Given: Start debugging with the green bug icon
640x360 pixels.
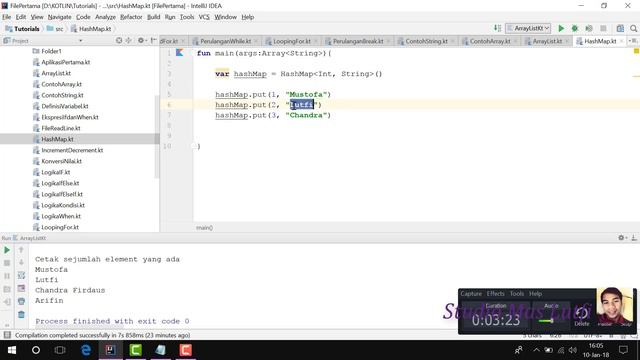Looking at the screenshot, I should (x=575, y=28).
